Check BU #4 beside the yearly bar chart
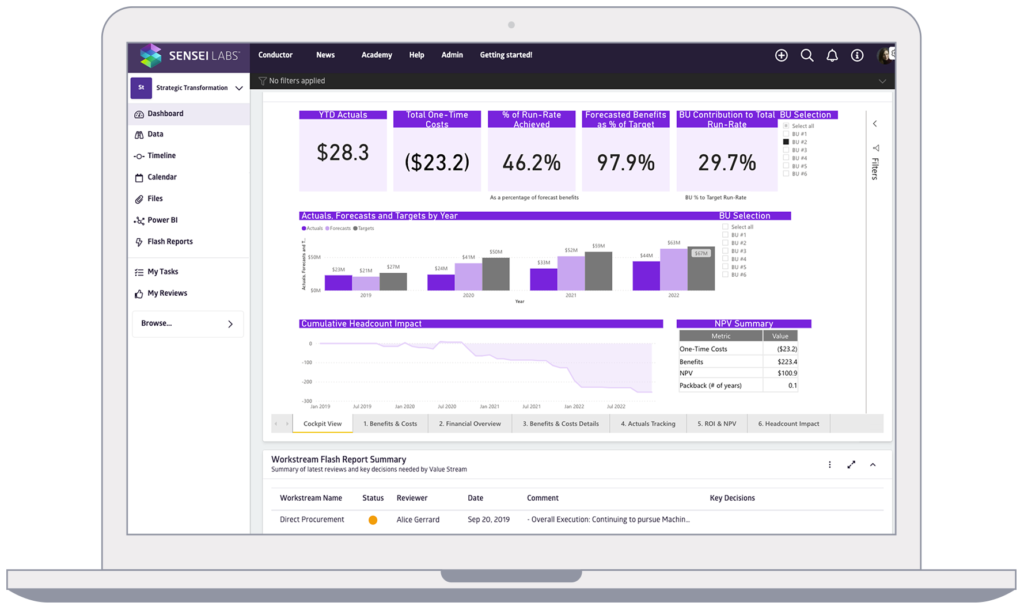 726,259
